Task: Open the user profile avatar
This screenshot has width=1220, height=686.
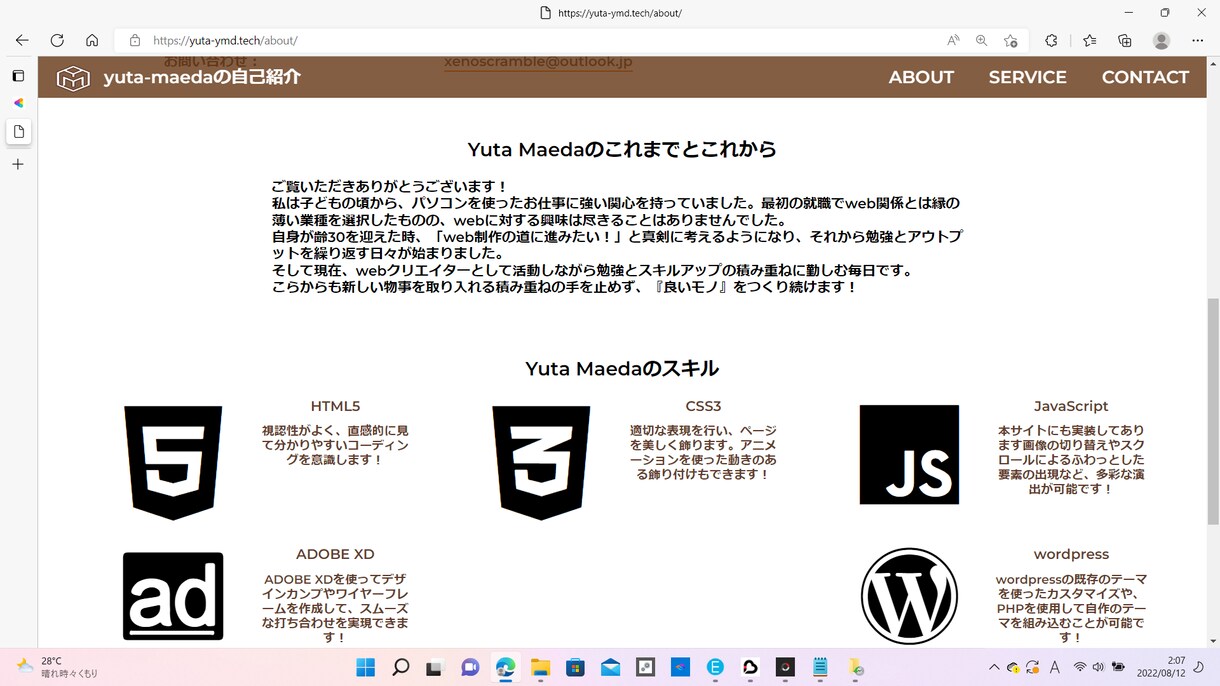Action: point(1161,41)
